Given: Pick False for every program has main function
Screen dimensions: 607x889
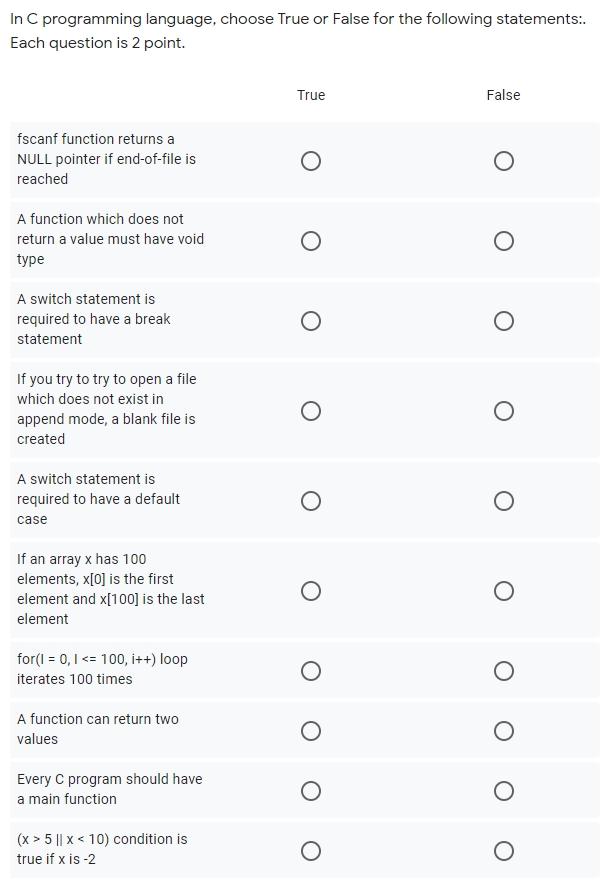Looking at the screenshot, I should click(503, 790).
